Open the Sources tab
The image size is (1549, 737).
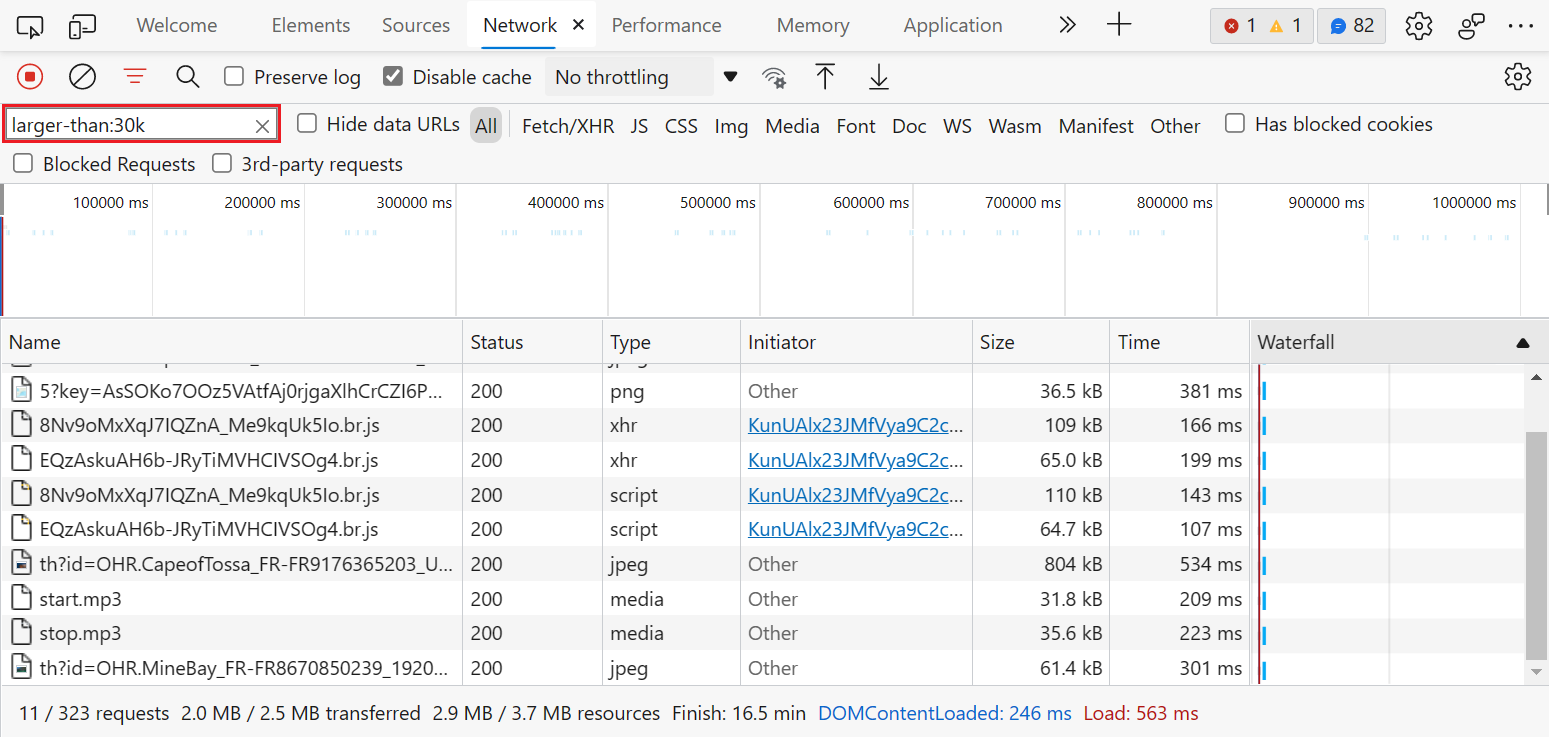(416, 26)
